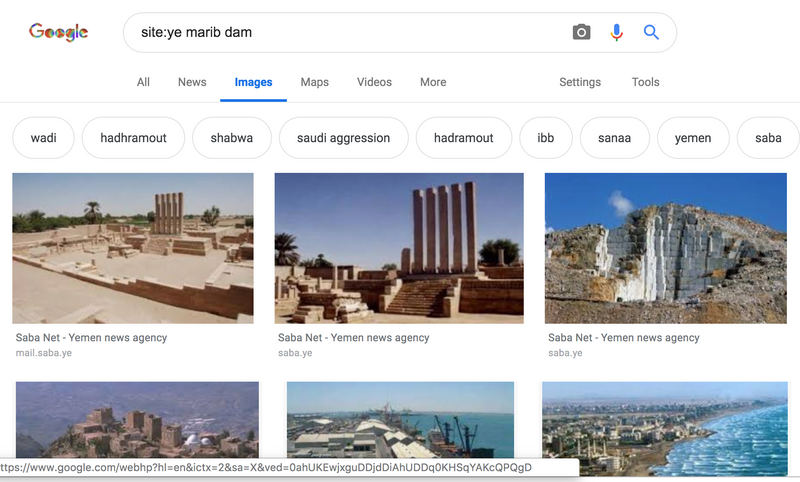Open search by image camera icon
This screenshot has width=800, height=482.
pyautogui.click(x=581, y=32)
